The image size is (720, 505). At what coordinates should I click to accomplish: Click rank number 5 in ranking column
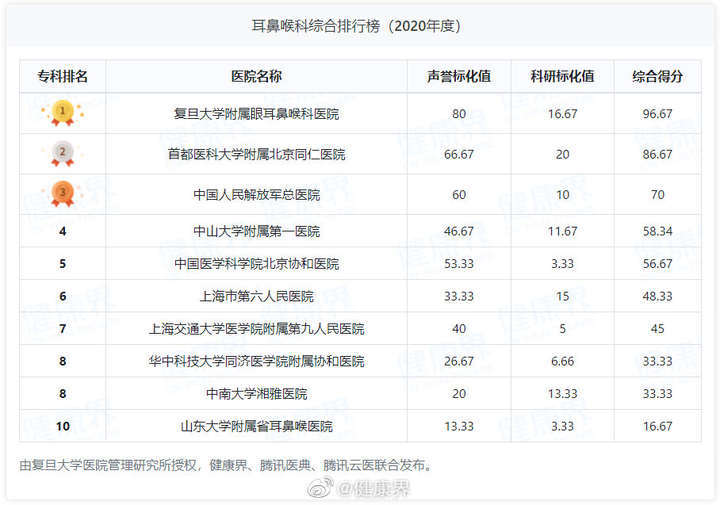coord(62,264)
